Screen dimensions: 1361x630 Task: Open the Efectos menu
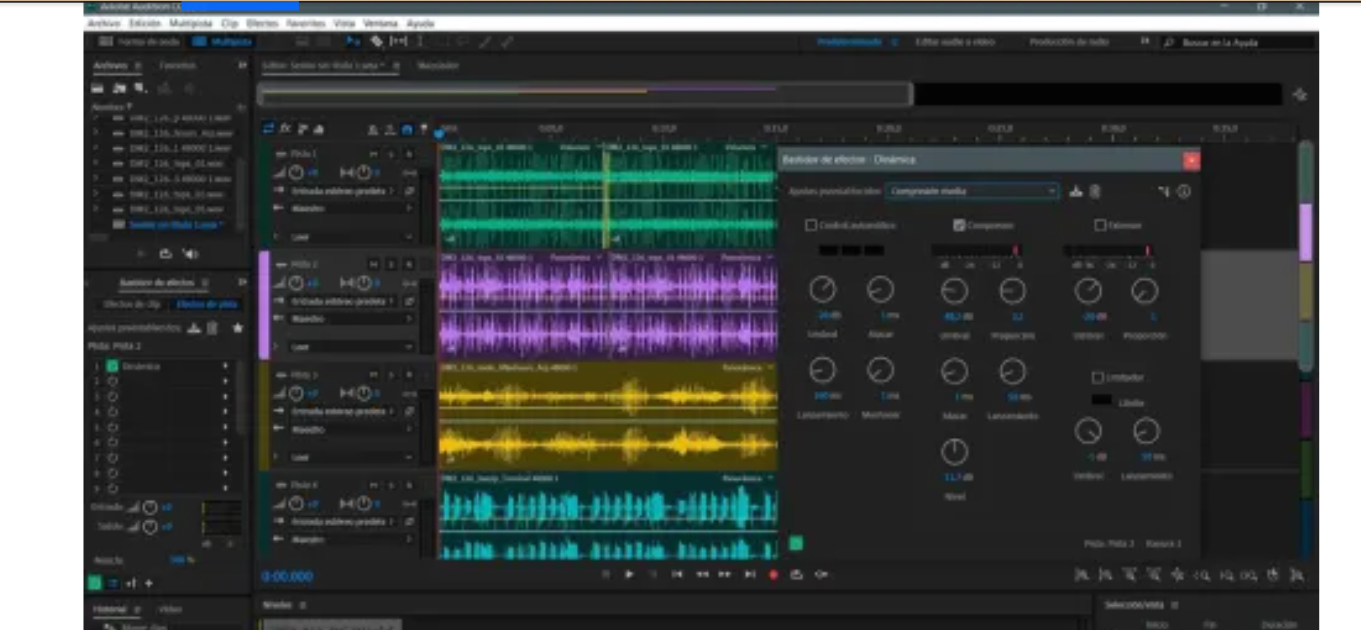[x=262, y=22]
